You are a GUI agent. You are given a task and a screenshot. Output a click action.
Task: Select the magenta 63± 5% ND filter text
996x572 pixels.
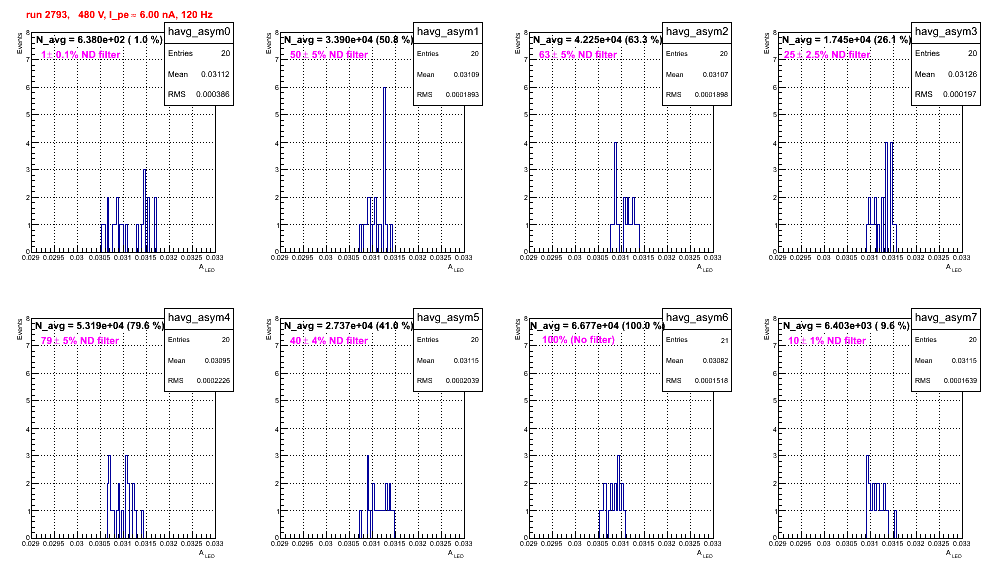point(578,55)
